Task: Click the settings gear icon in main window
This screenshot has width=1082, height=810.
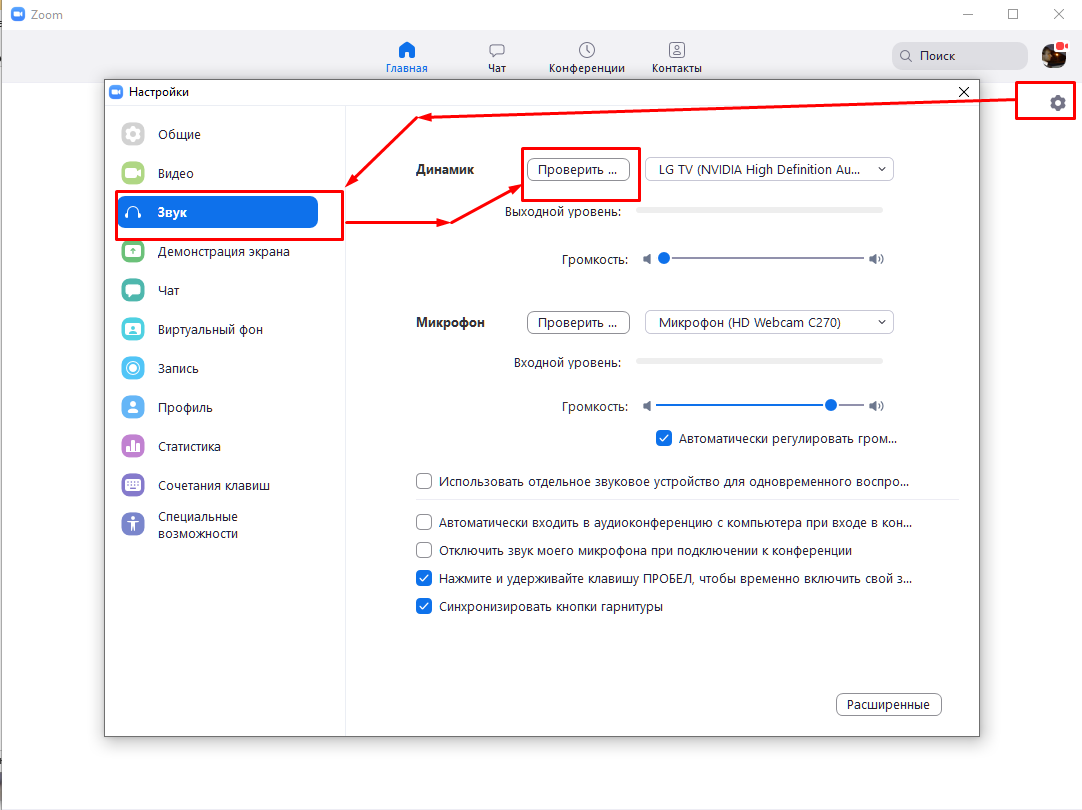Action: (x=1057, y=103)
